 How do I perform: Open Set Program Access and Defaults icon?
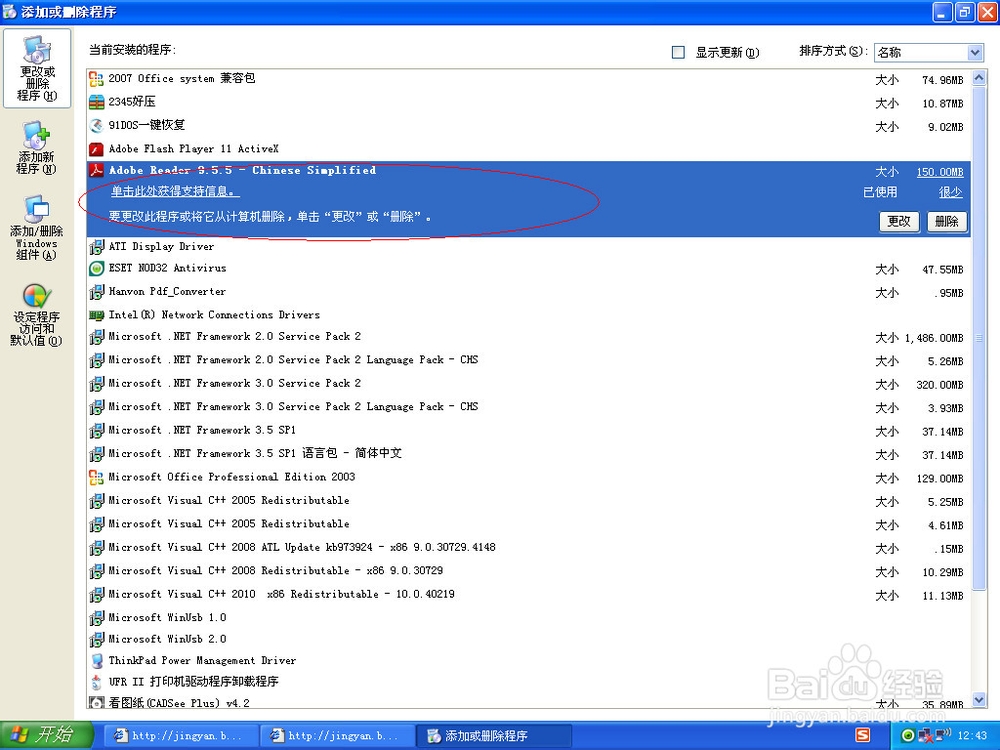[36, 315]
